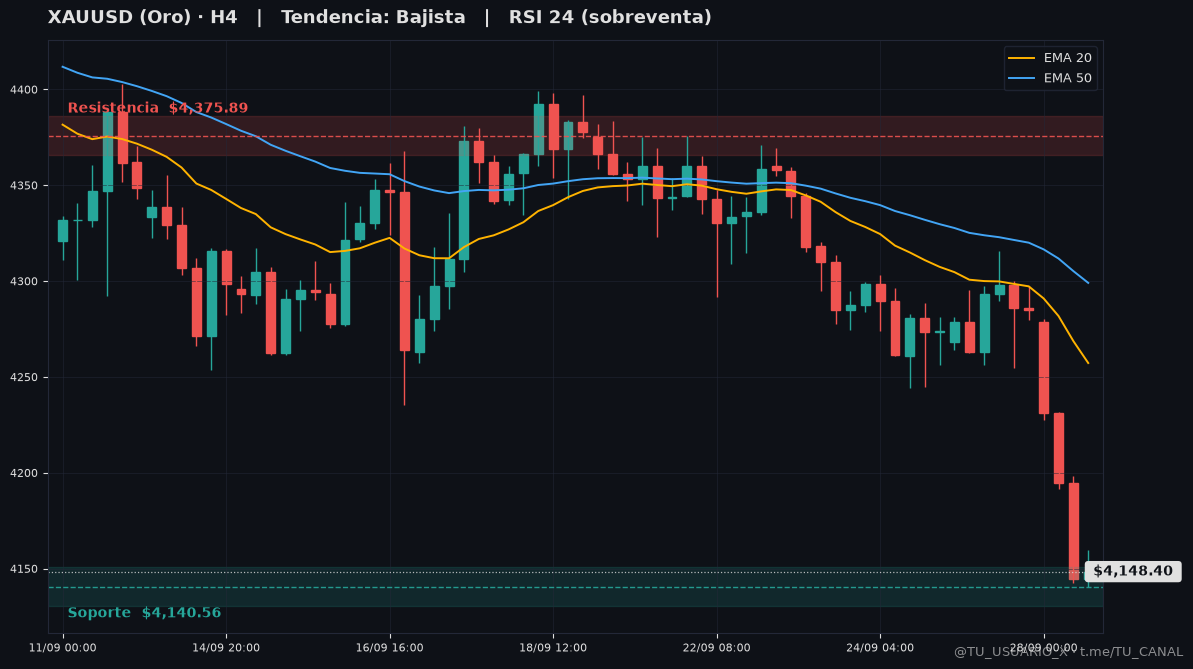Viewport: 1193px width, 669px height.
Task: Select the Resistencia $4,375.89 label
Action: tap(157, 108)
